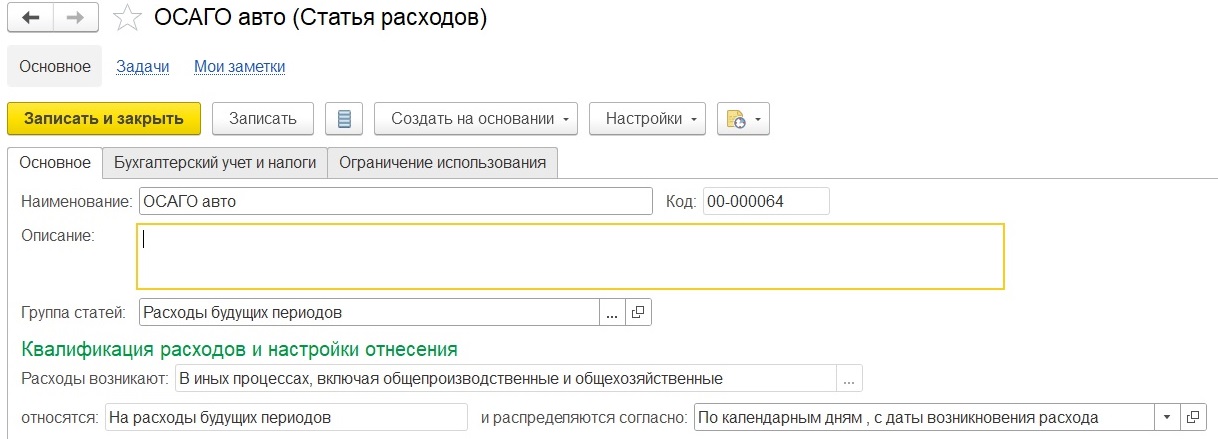Image resolution: width=1218 pixels, height=439 pixels.
Task: Expand the distribution method dropdown arrow
Action: click(1167, 417)
